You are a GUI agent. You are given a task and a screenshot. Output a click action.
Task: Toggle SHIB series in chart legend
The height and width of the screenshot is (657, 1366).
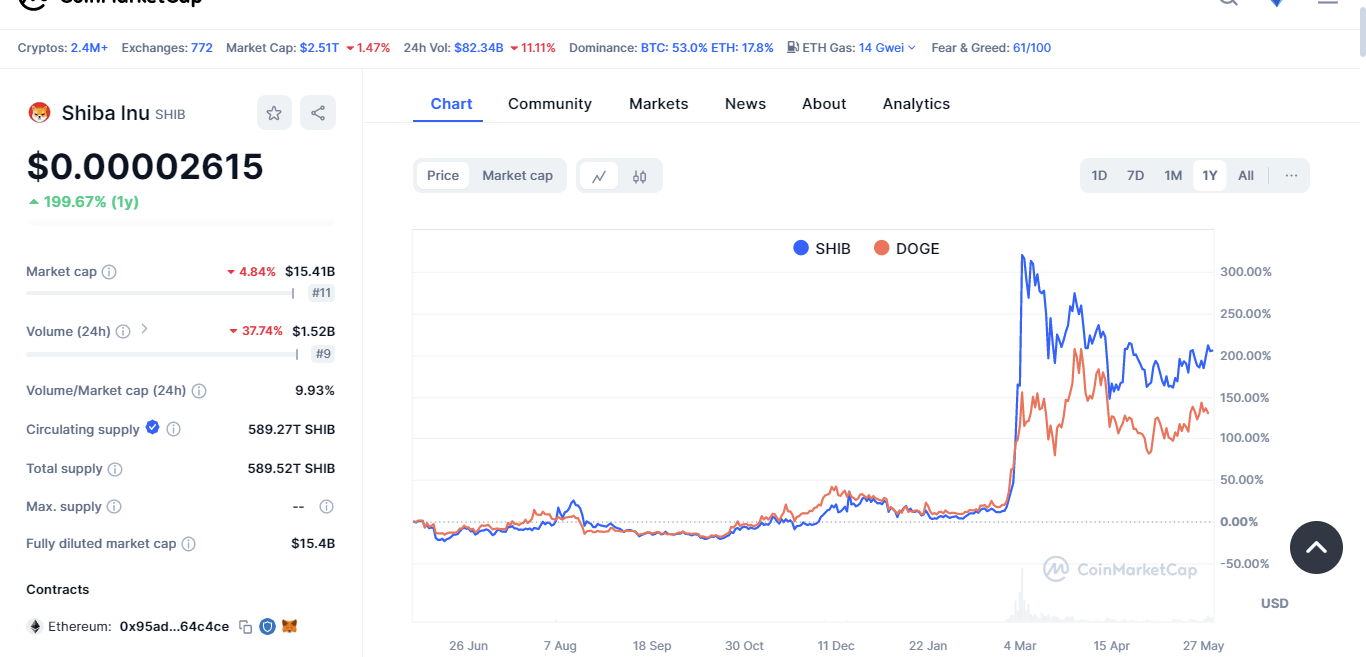[821, 248]
